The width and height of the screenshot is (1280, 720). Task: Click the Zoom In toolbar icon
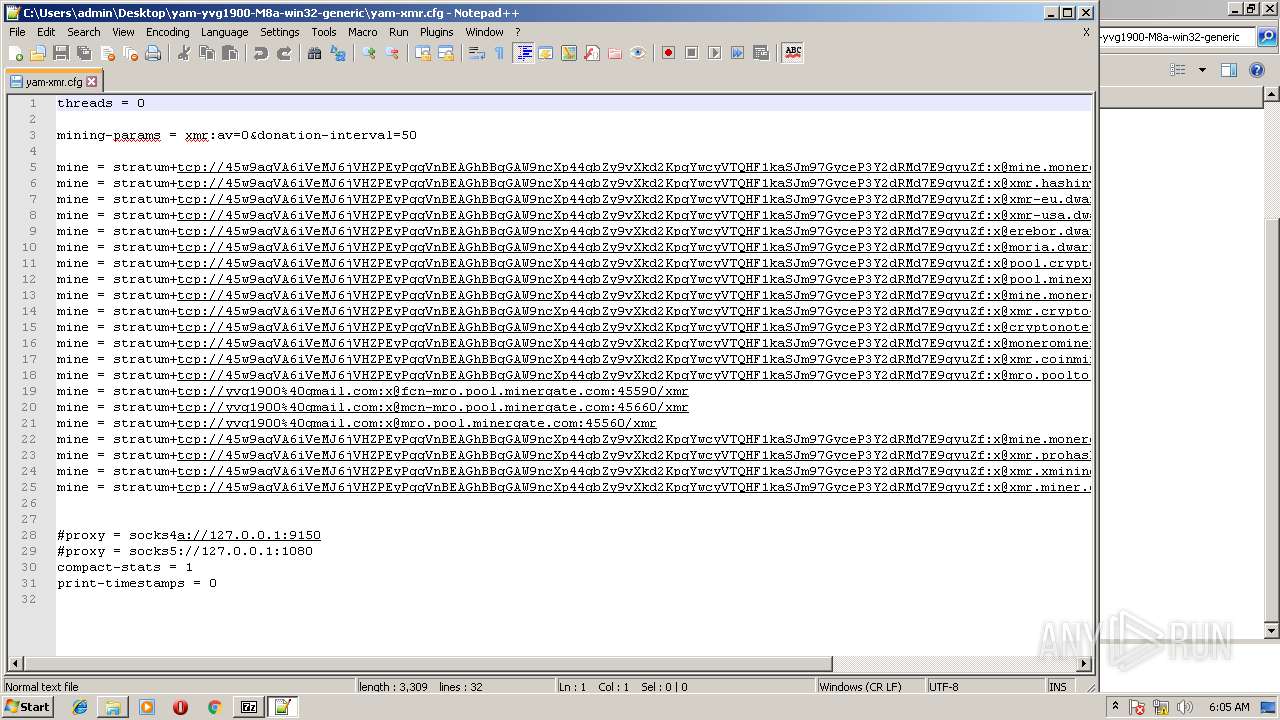369,53
